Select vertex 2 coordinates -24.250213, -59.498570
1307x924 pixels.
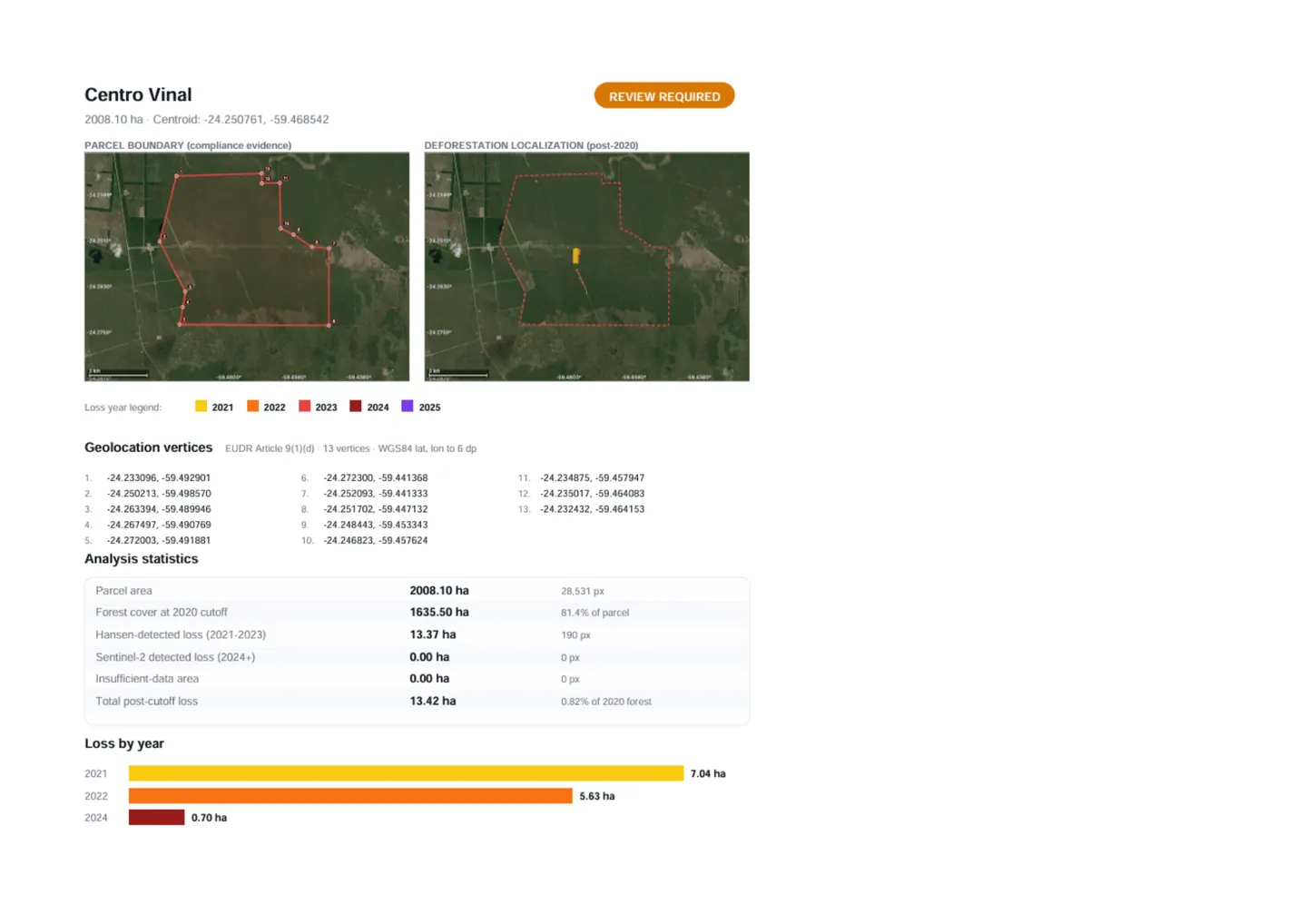tap(159, 494)
